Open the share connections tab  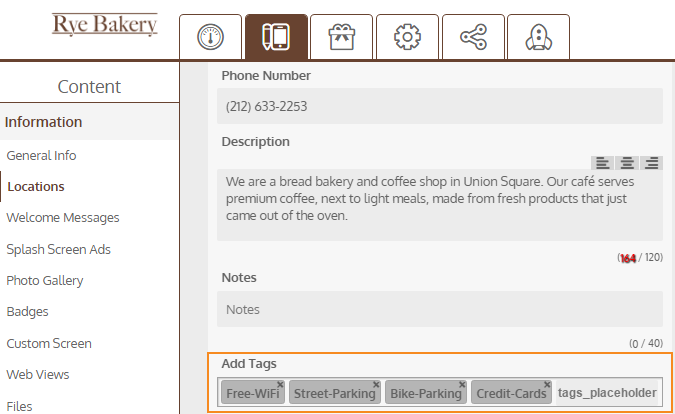tap(473, 37)
